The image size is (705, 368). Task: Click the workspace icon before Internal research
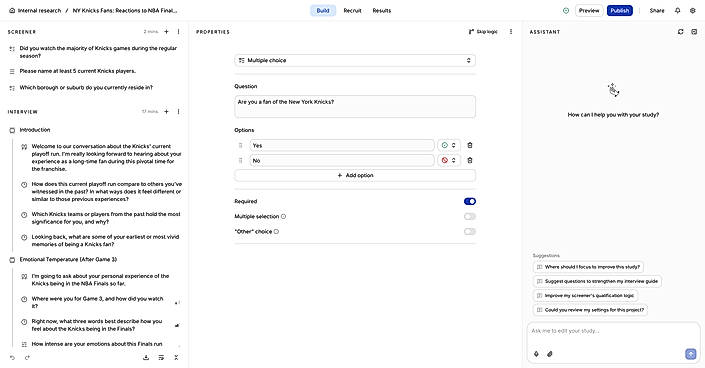[x=12, y=10]
